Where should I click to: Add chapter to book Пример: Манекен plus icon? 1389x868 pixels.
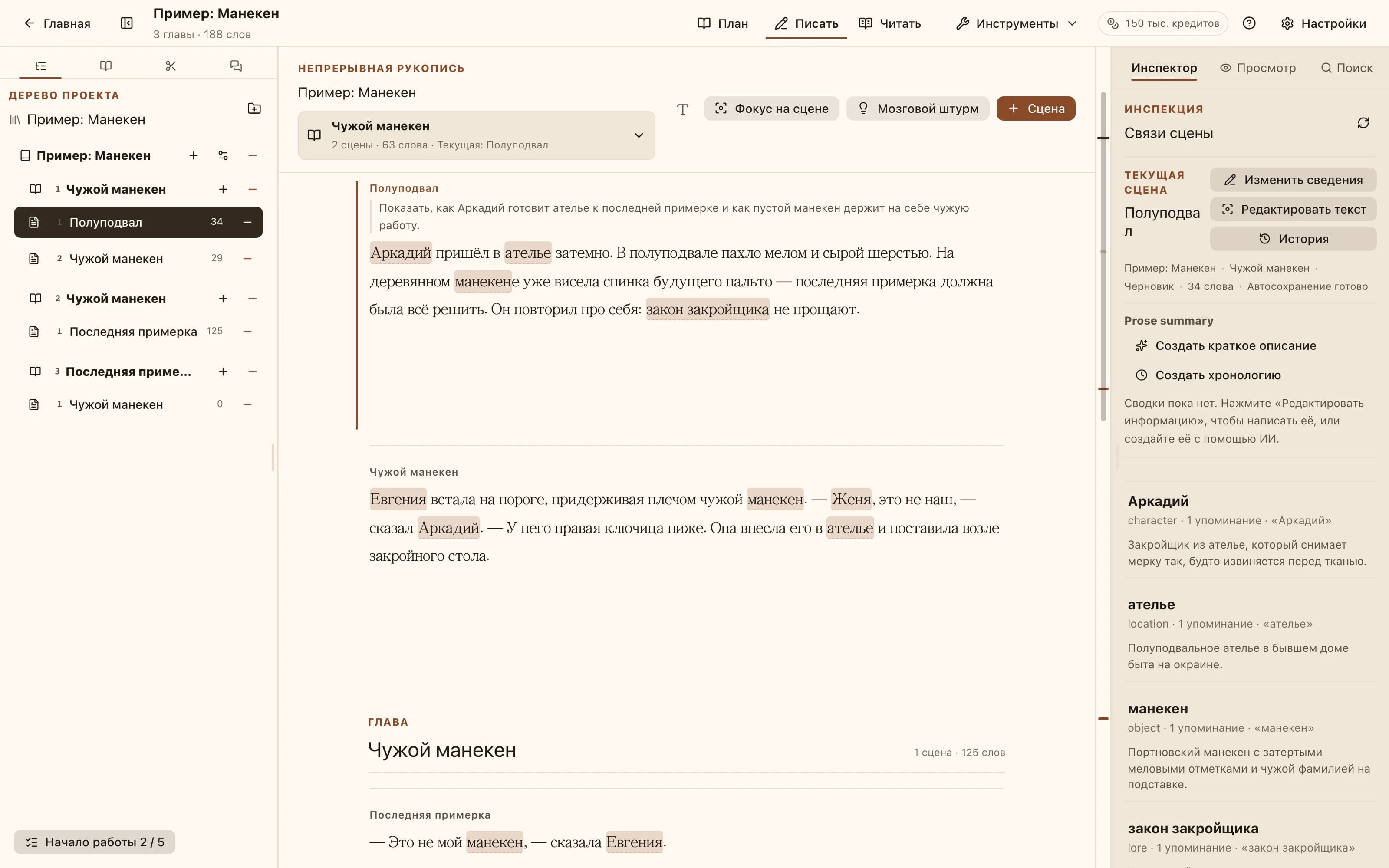(194, 155)
